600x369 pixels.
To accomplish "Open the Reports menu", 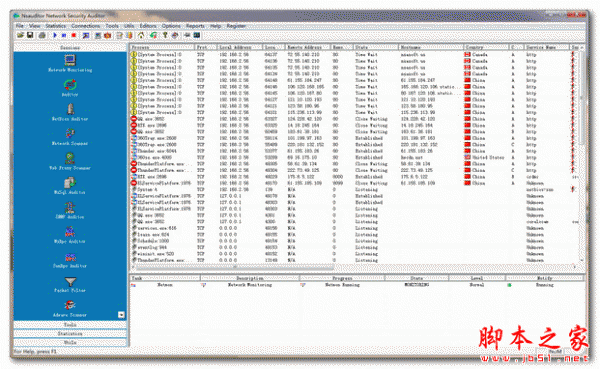I will [195, 26].
